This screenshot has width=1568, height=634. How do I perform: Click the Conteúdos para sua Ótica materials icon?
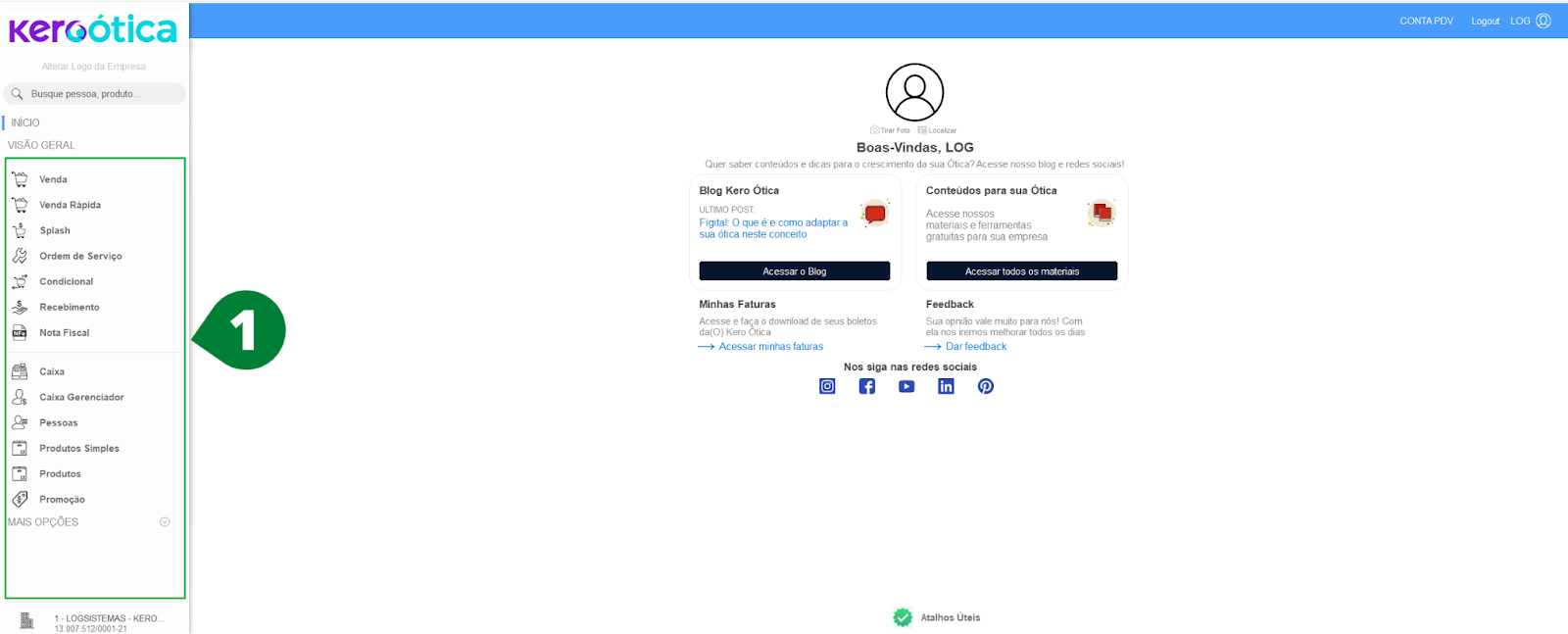coord(1102,213)
